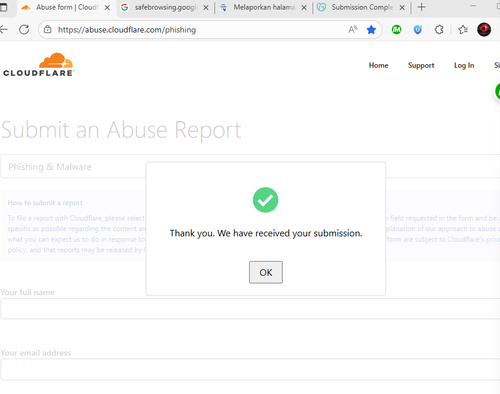Open the favorites list icon
Screen dimensions: 500x394
point(463,30)
